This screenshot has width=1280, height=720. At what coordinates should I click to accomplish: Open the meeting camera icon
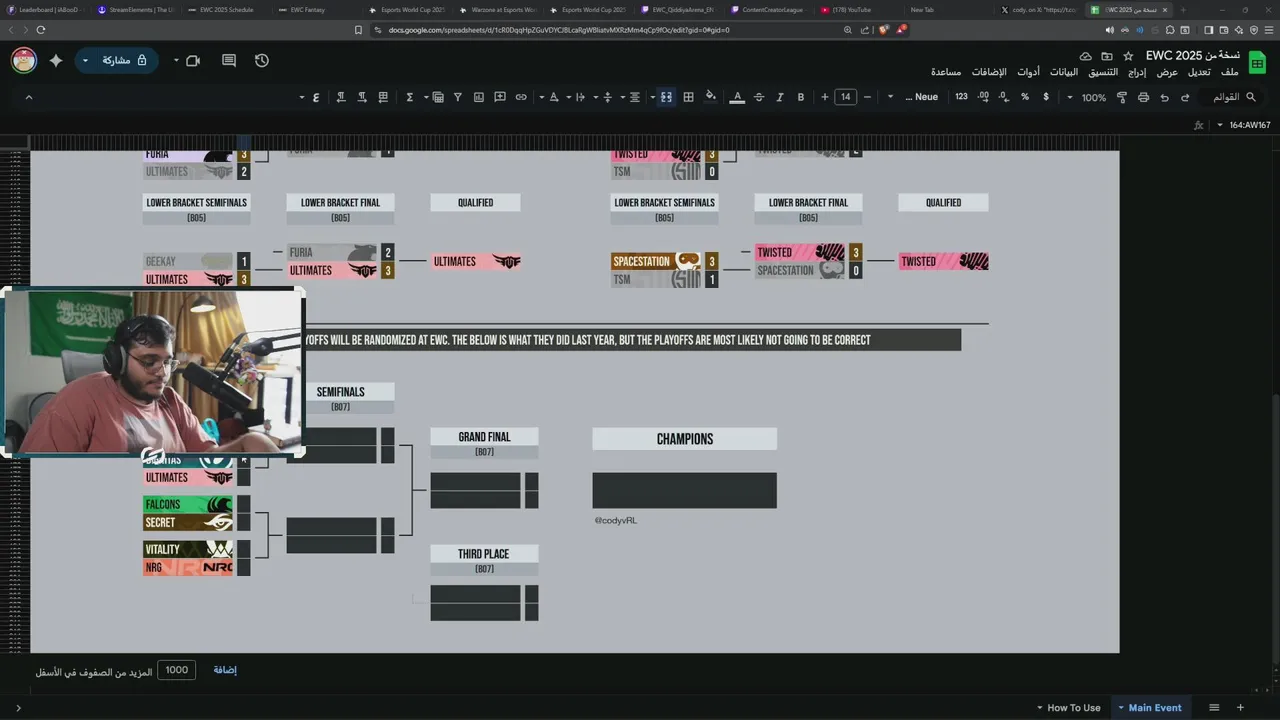(x=193, y=60)
